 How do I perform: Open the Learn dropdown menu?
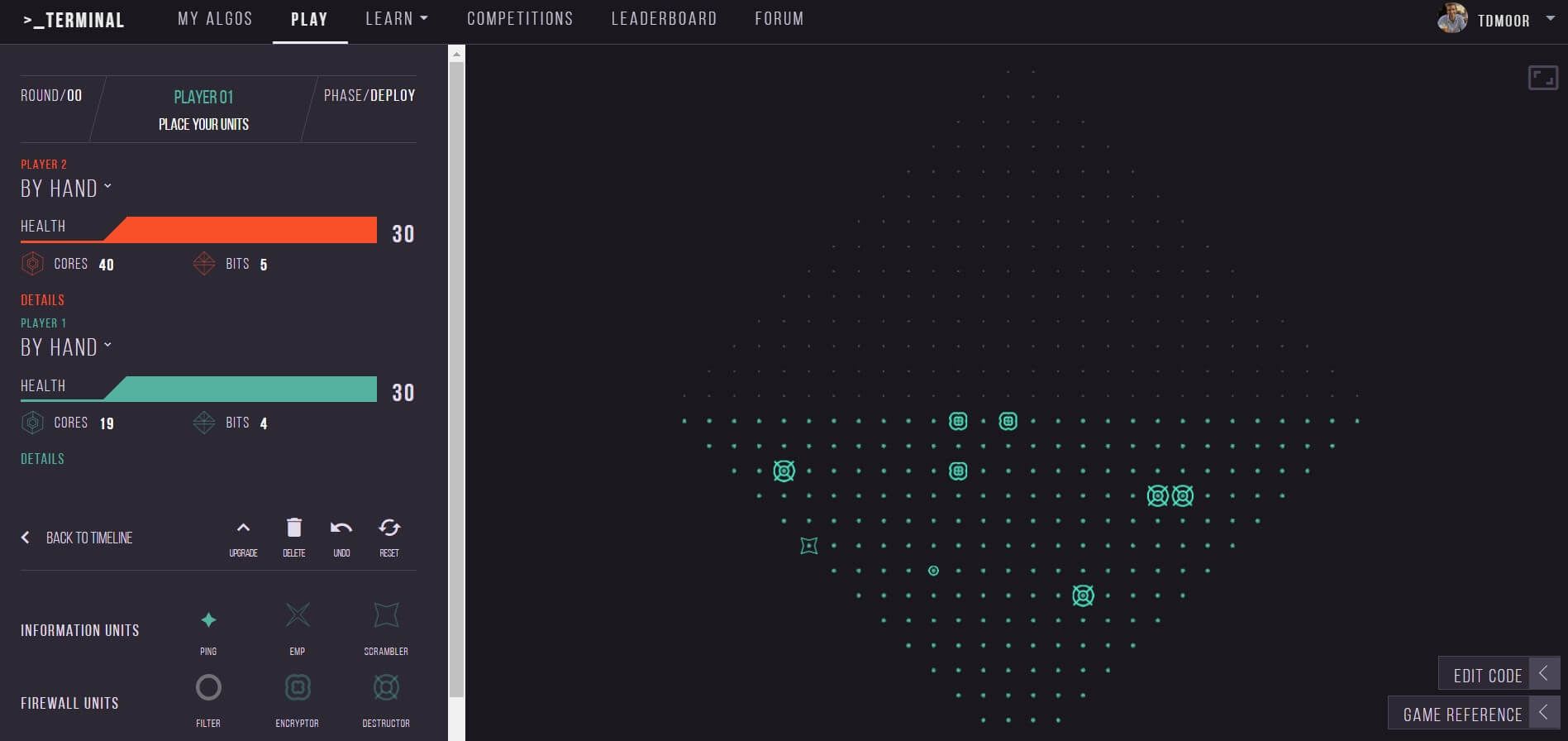point(397,18)
